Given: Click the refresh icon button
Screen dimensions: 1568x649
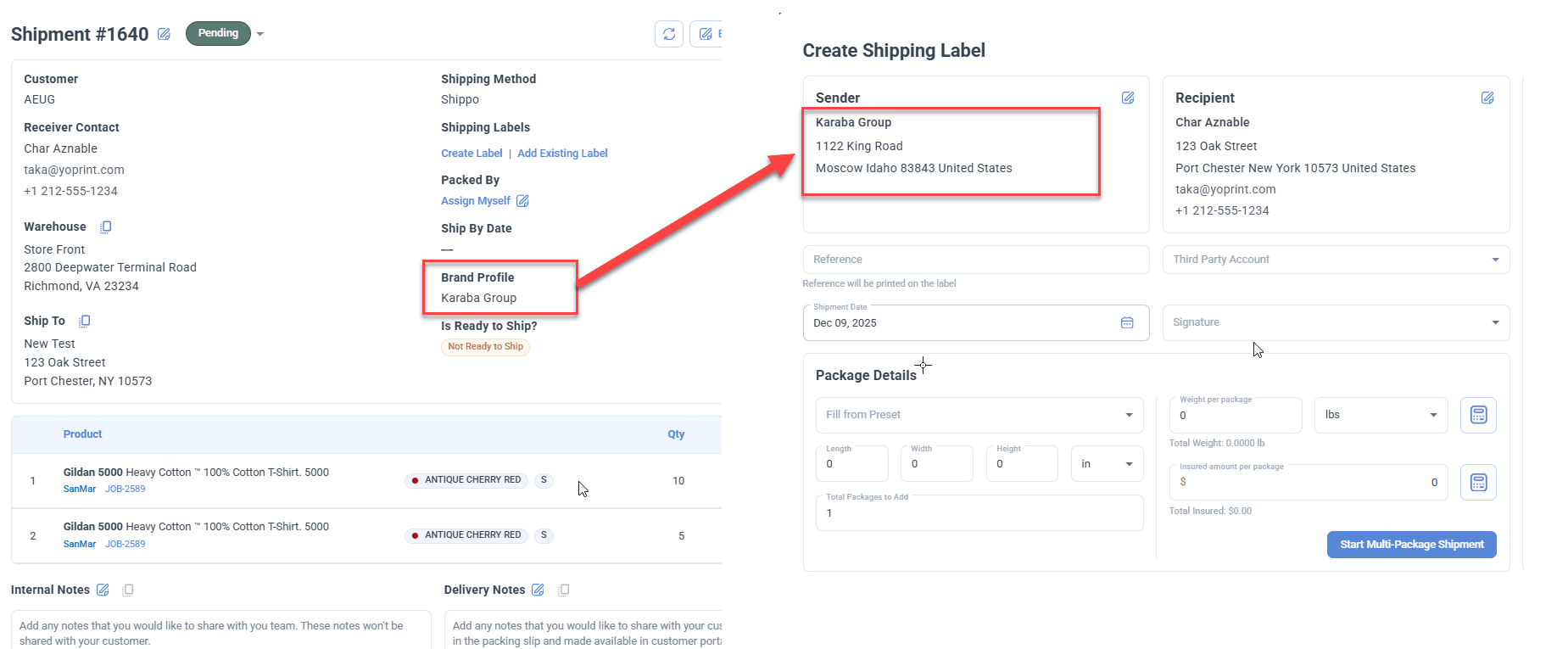Looking at the screenshot, I should click(669, 34).
